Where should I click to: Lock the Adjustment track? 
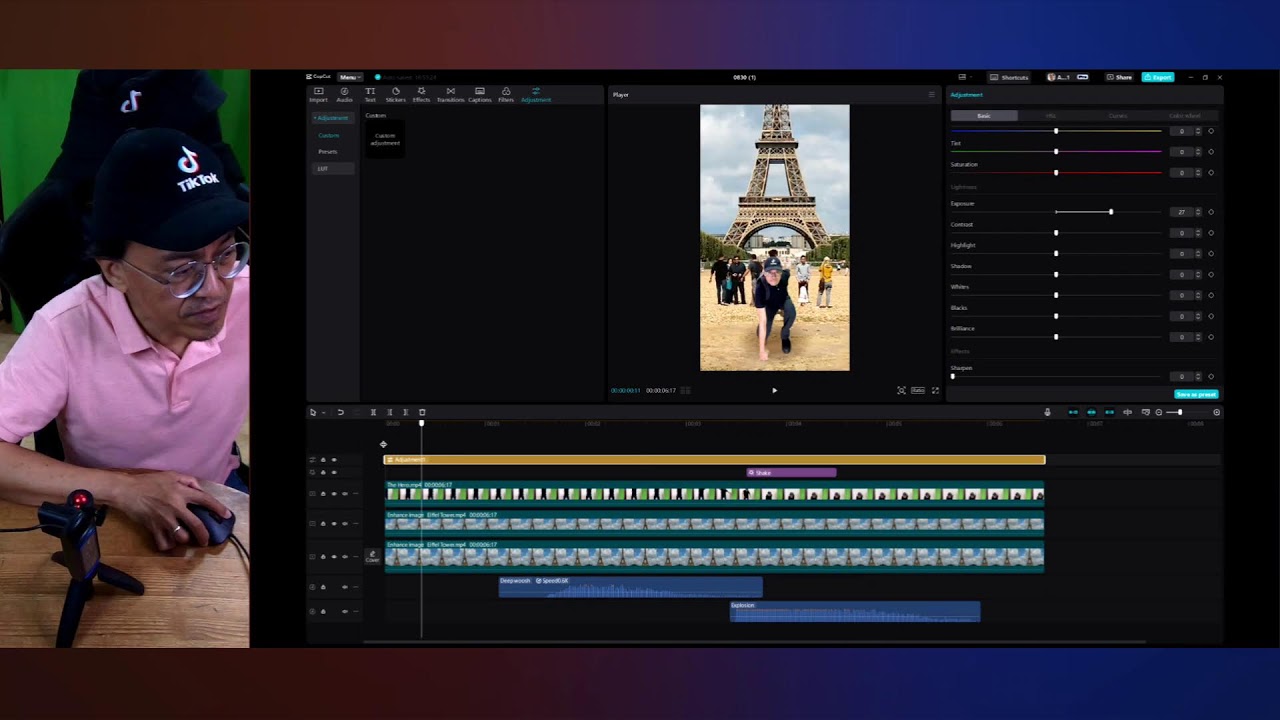(323, 460)
